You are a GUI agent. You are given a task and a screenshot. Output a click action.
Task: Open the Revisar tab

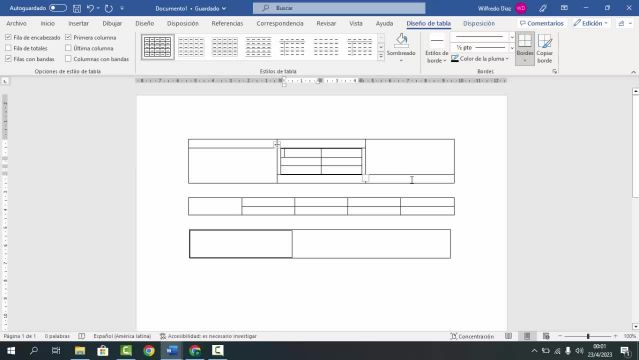(x=326, y=24)
